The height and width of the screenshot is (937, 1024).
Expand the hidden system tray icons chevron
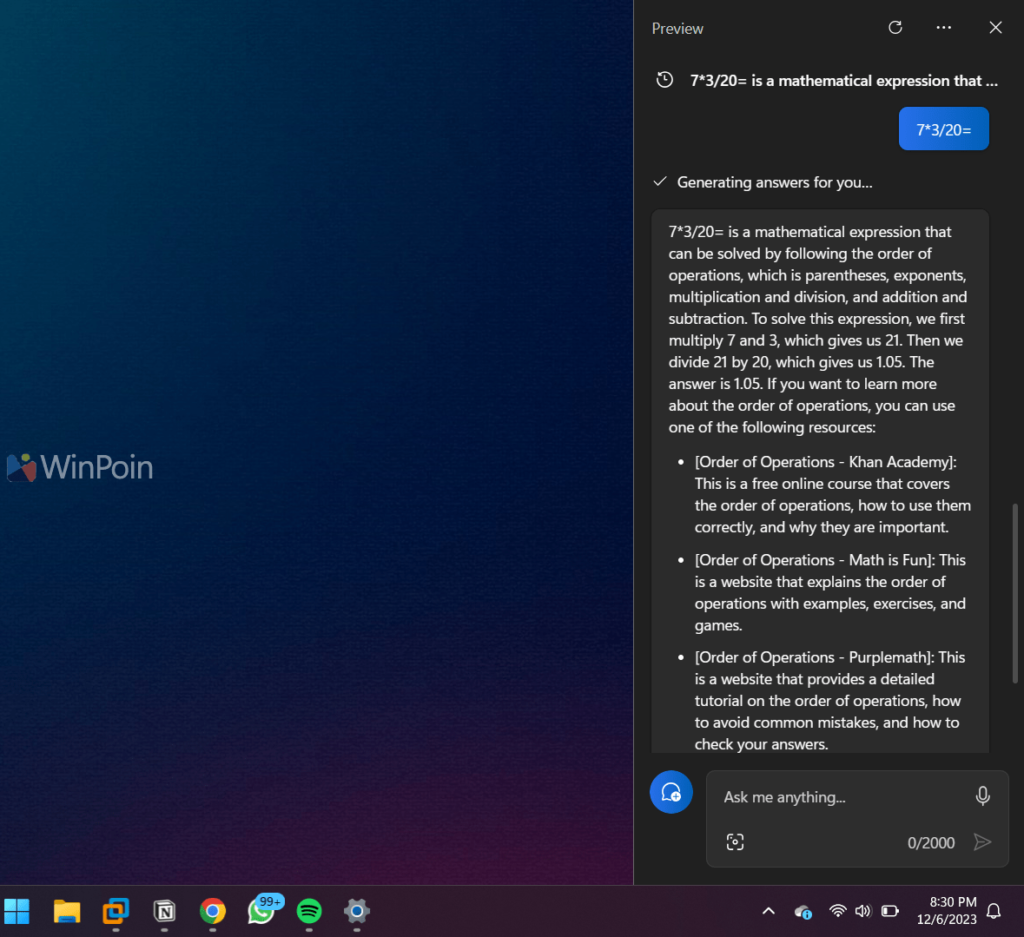(768, 911)
